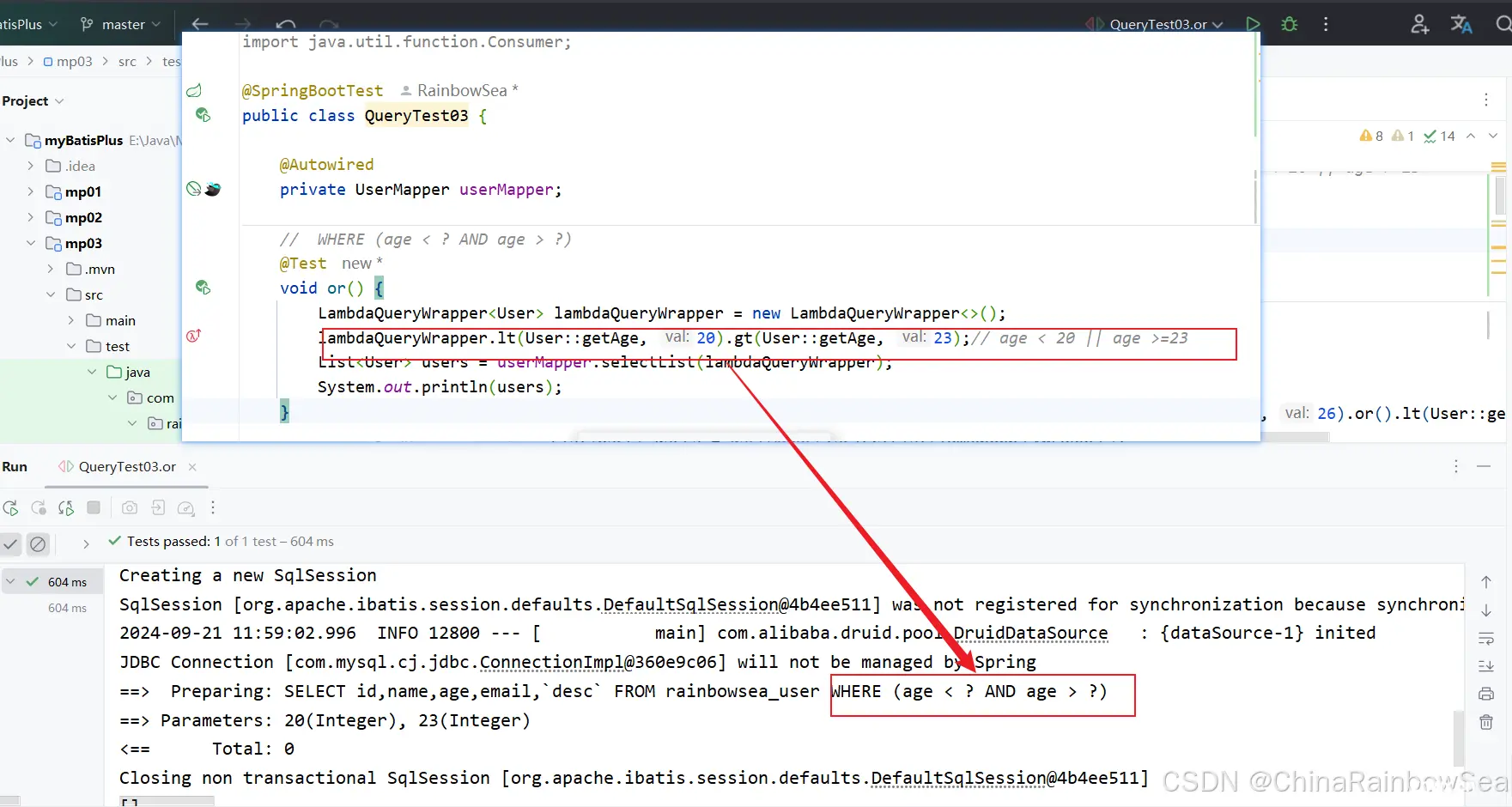Click the Spring leaf gutter icon by @SpringBootTest
The height and width of the screenshot is (807, 1512).
coord(194,90)
